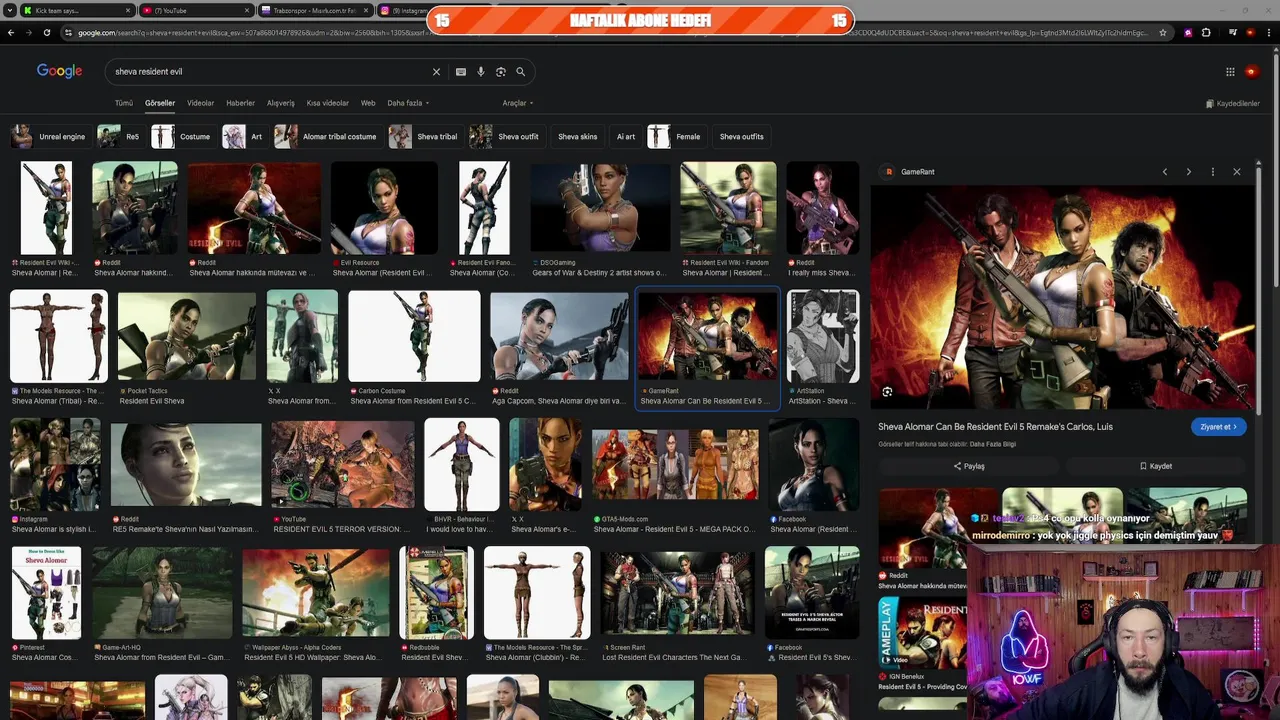Image resolution: width=1280 pixels, height=720 pixels.
Task: Select the Alomar tribal costume chip
Action: (328, 137)
